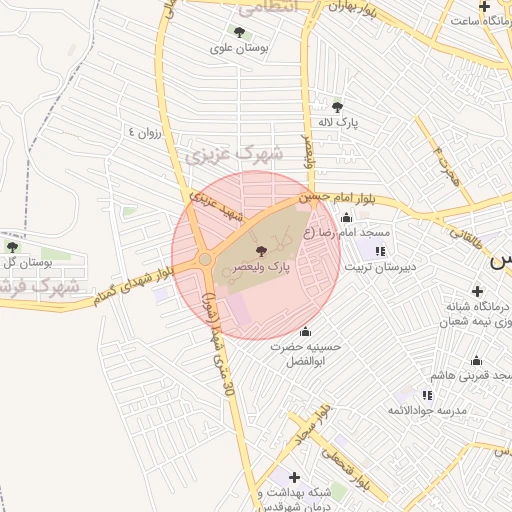Select the بوستان گل park icon
This screenshot has height=512, width=512.
tap(12, 247)
